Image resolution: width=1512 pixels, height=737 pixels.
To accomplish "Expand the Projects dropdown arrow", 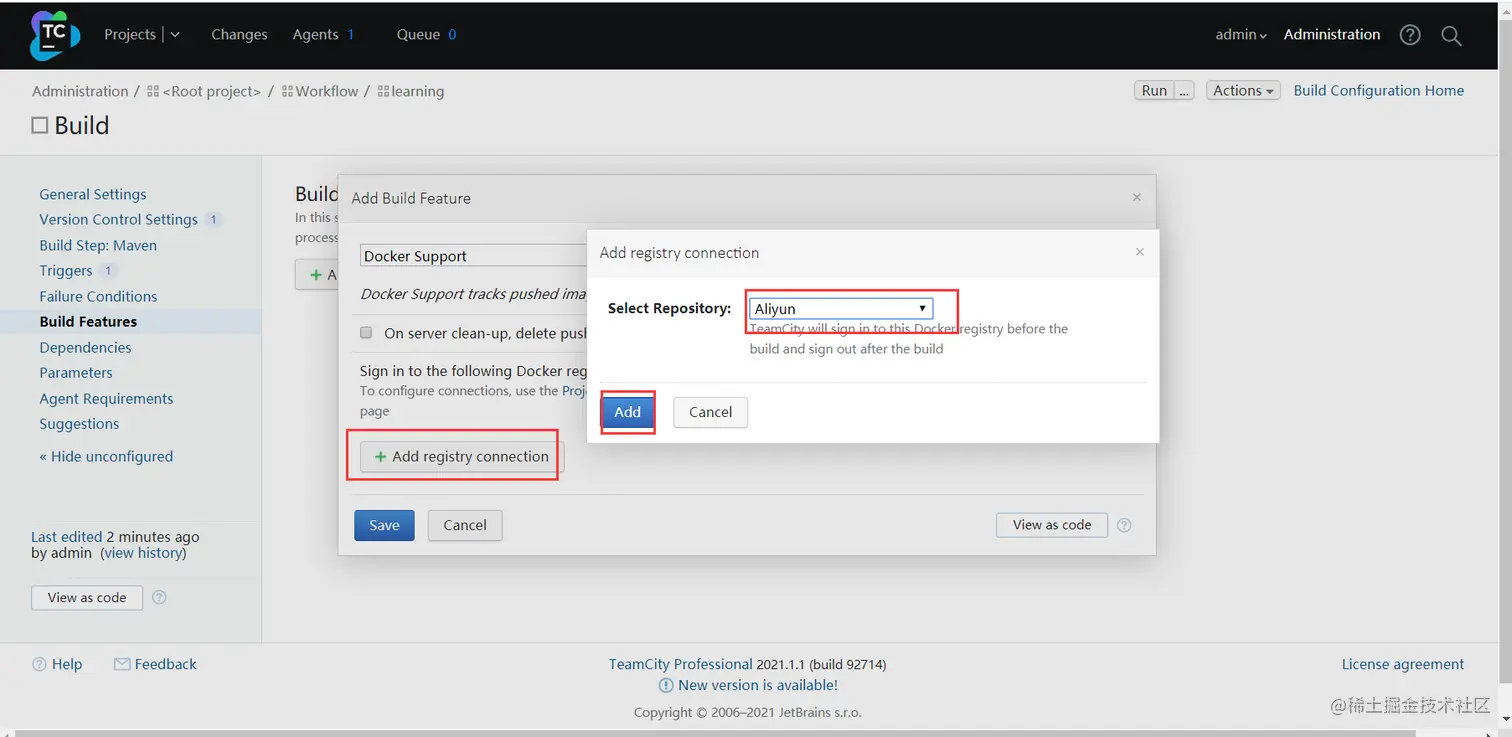I will (175, 35).
